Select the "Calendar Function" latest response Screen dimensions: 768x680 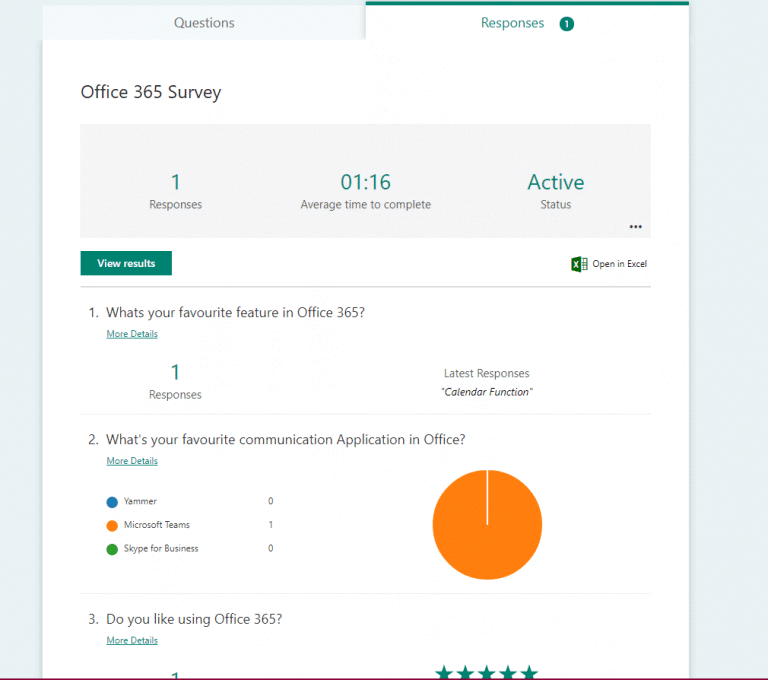487,392
